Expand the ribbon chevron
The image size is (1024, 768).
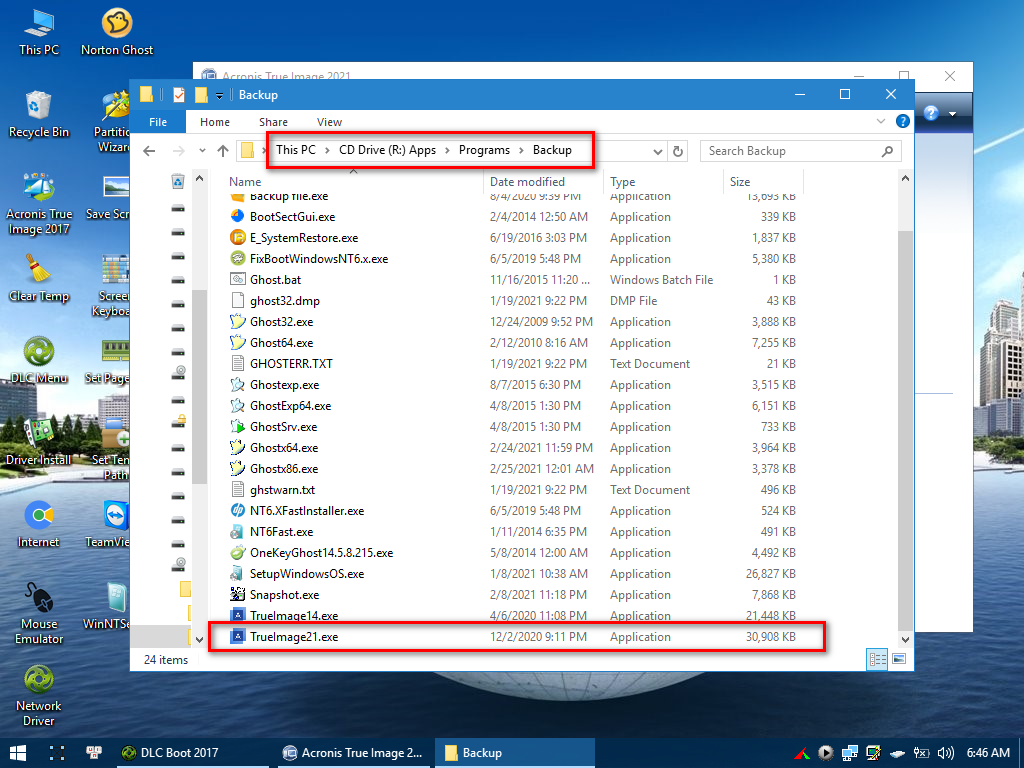(880, 121)
